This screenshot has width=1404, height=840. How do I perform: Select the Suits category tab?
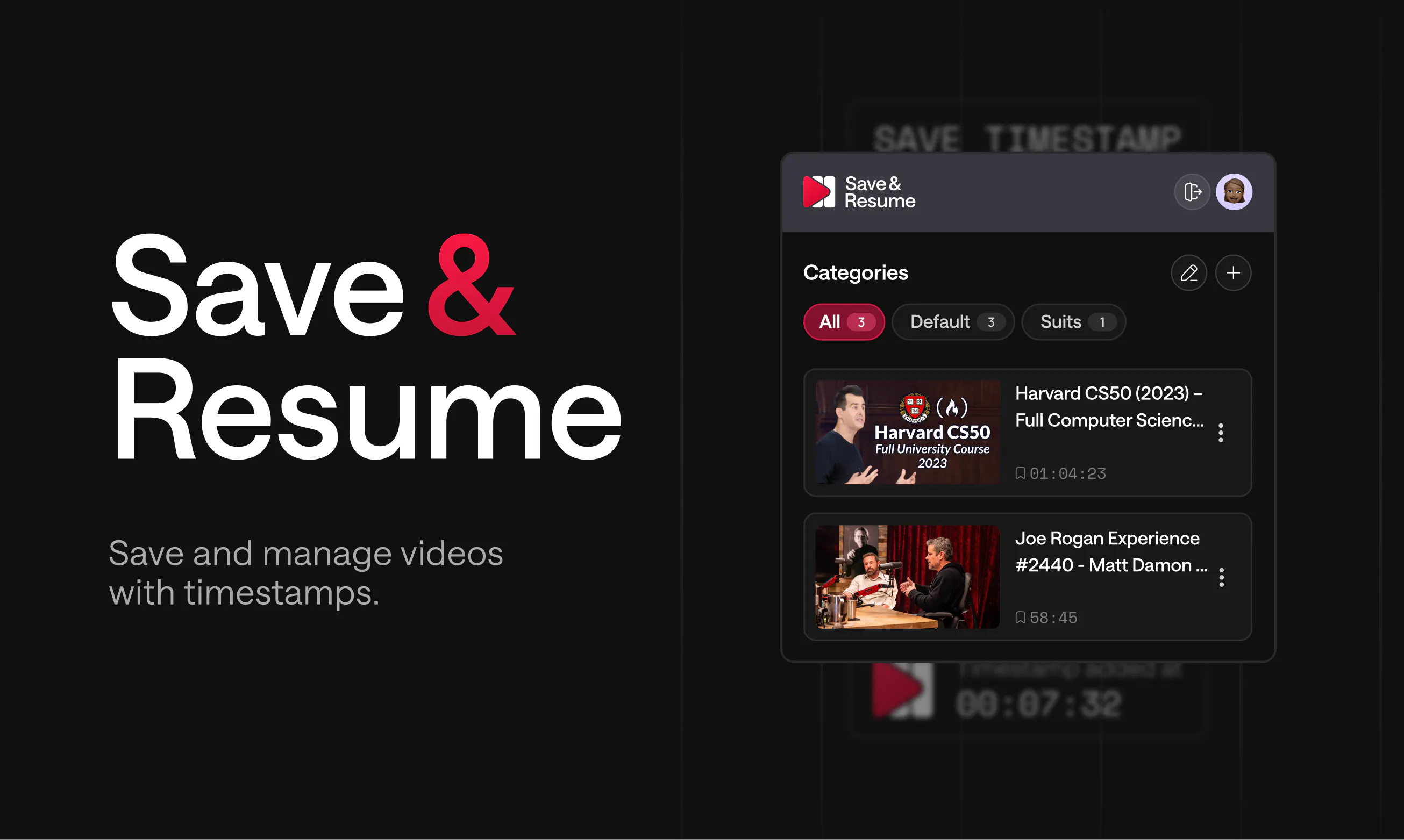click(1073, 321)
